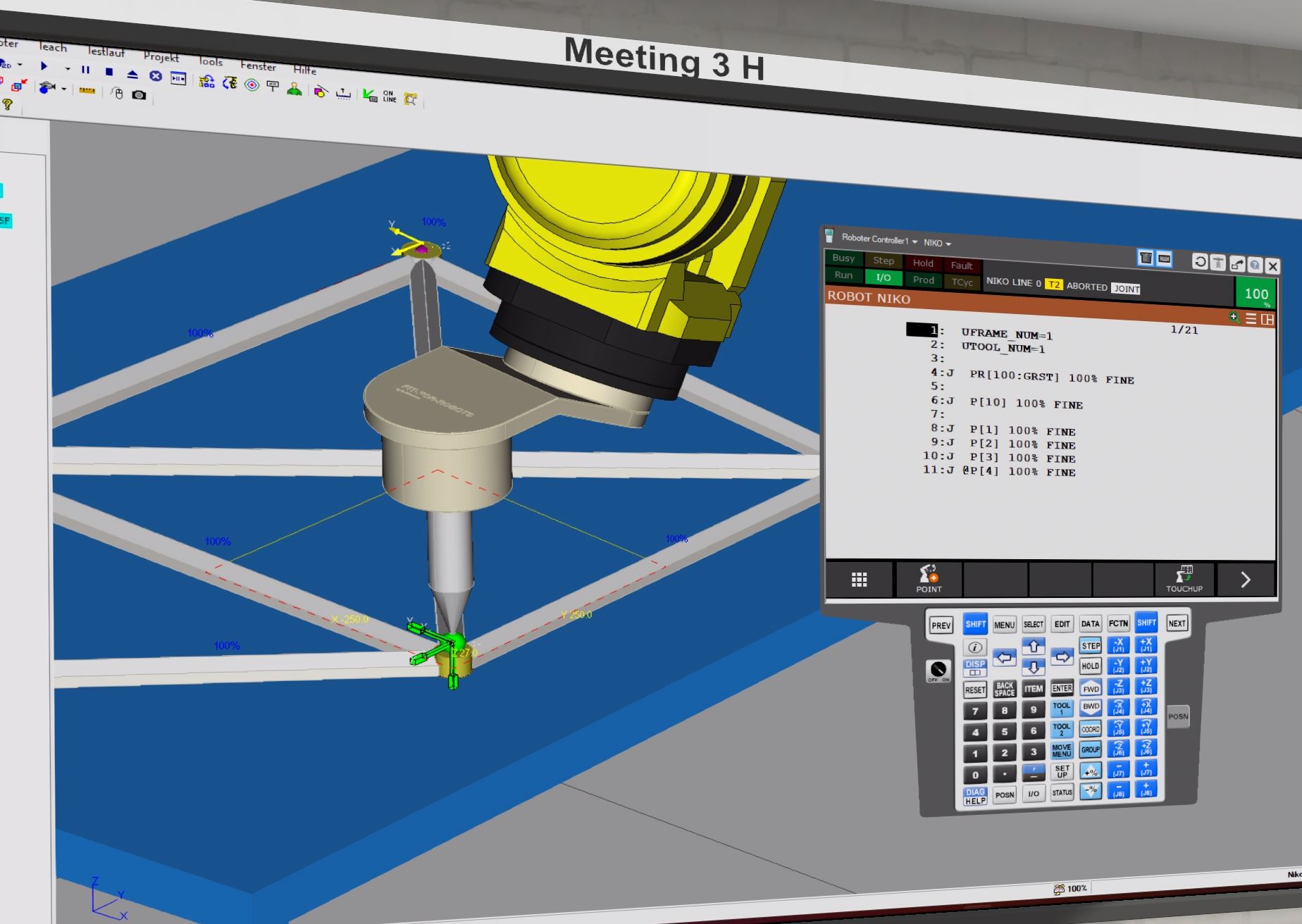Click the -Z (J3) jog key
This screenshot has width=1302, height=924.
(x=1119, y=686)
